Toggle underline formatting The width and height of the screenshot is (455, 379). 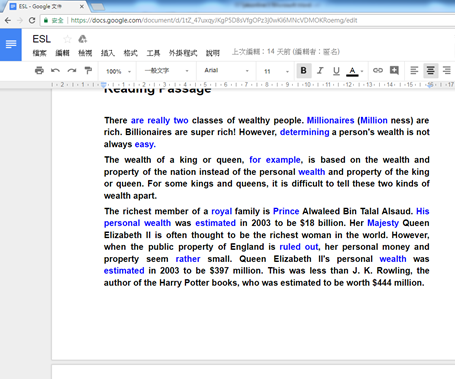coord(336,71)
